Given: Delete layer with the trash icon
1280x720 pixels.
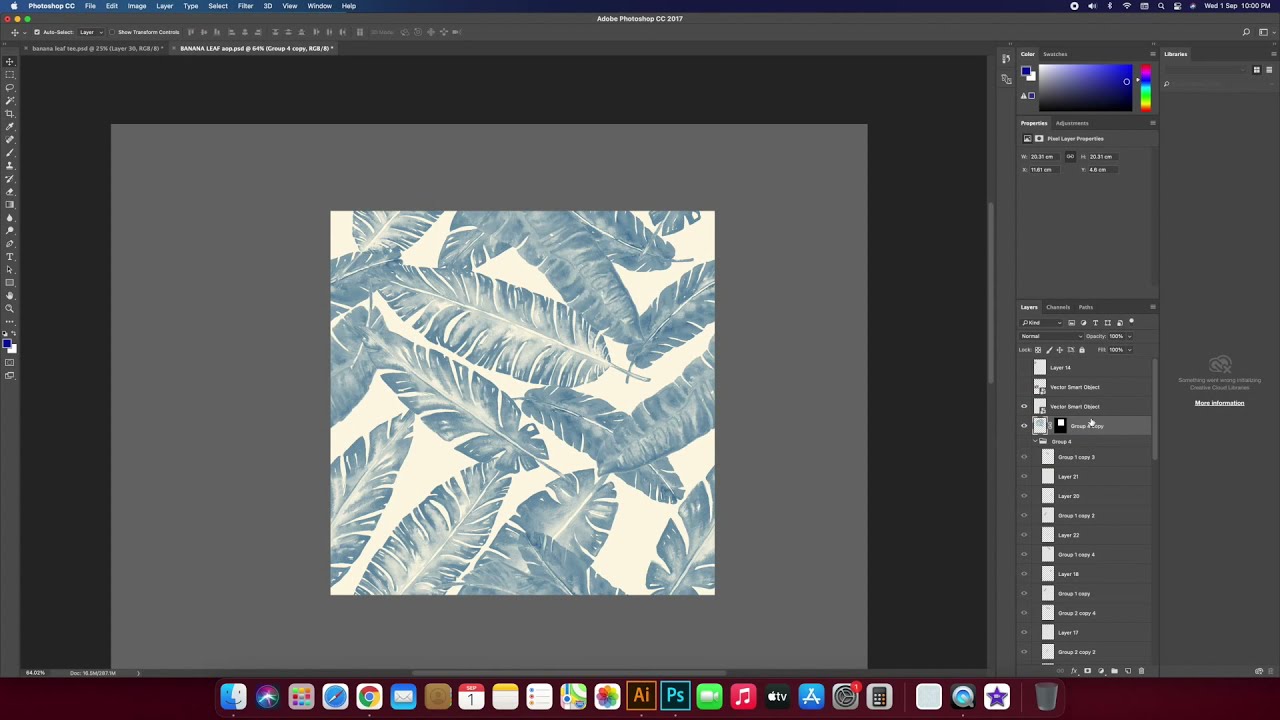Looking at the screenshot, I should pos(1141,671).
